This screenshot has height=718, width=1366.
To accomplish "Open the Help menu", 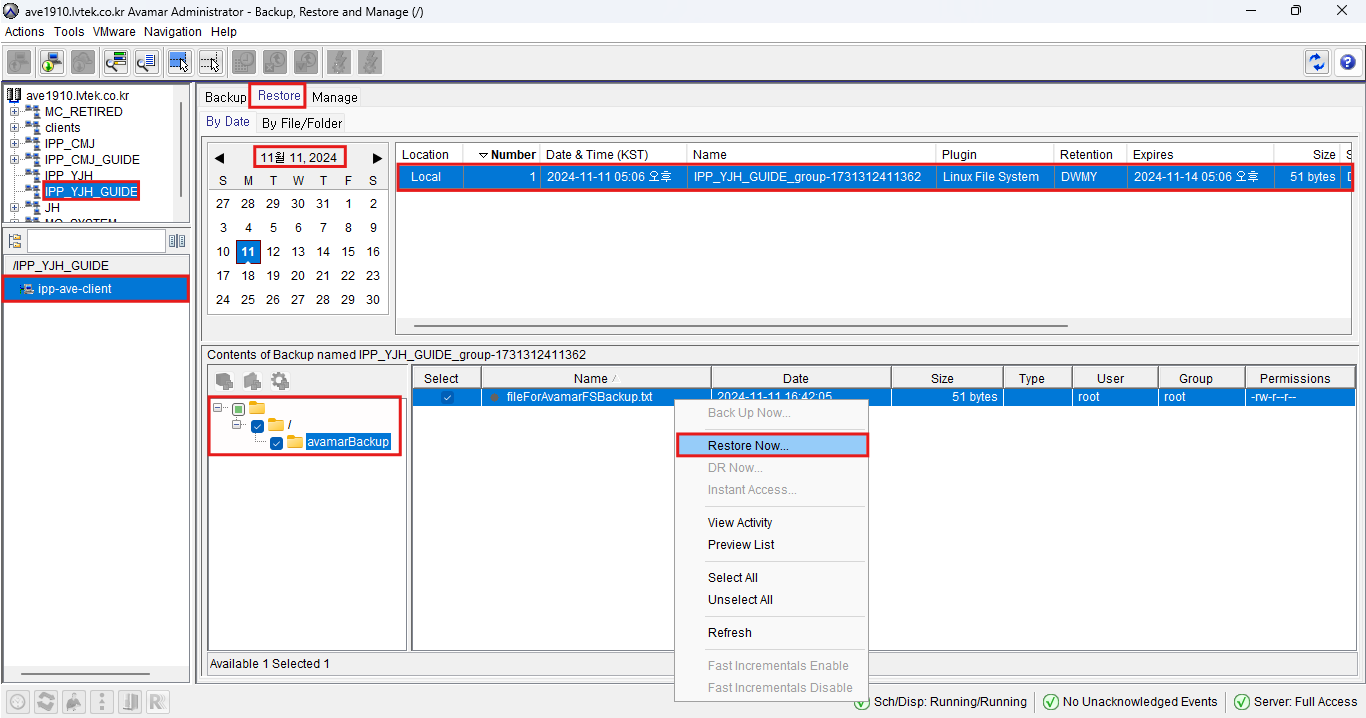I will 224,32.
